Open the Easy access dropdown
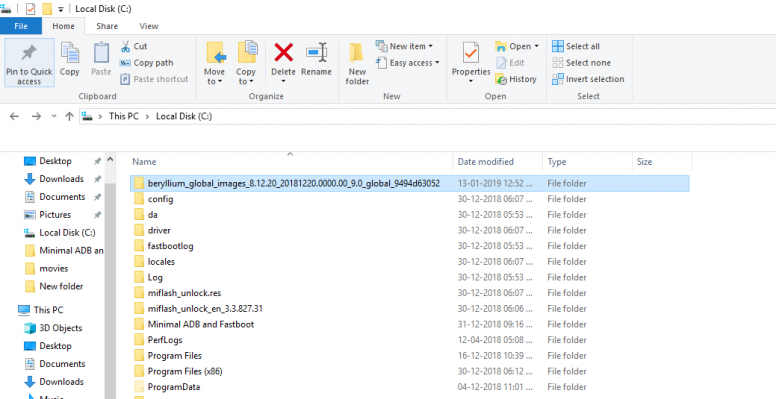This screenshot has height=399, width=776. pyautogui.click(x=408, y=63)
